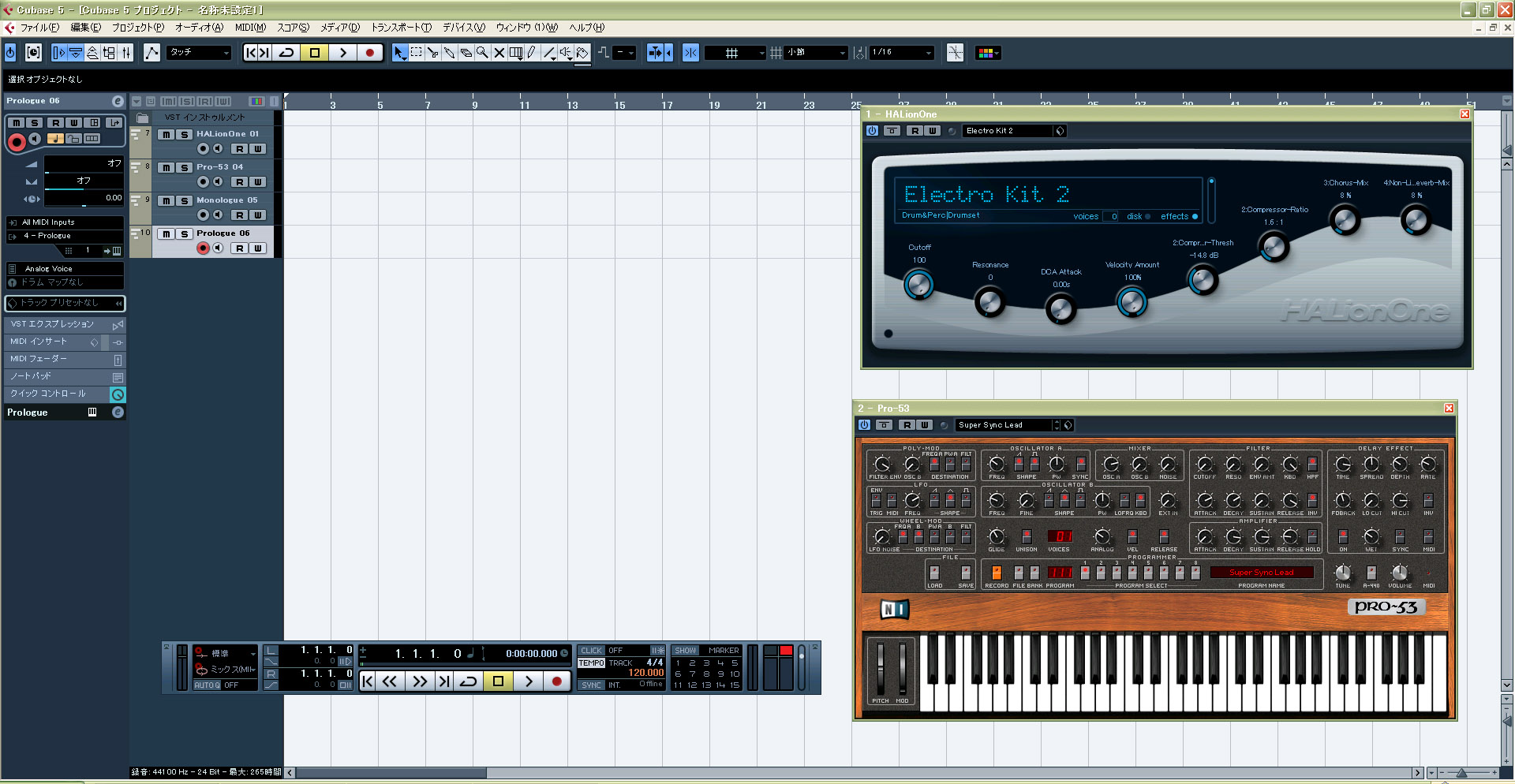1515x784 pixels.
Task: Open the track color palette menu
Action: 988,53
